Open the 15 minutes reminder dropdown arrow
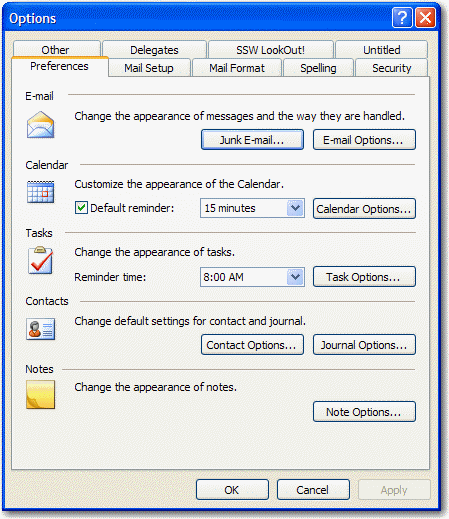This screenshot has width=449, height=519. [295, 208]
